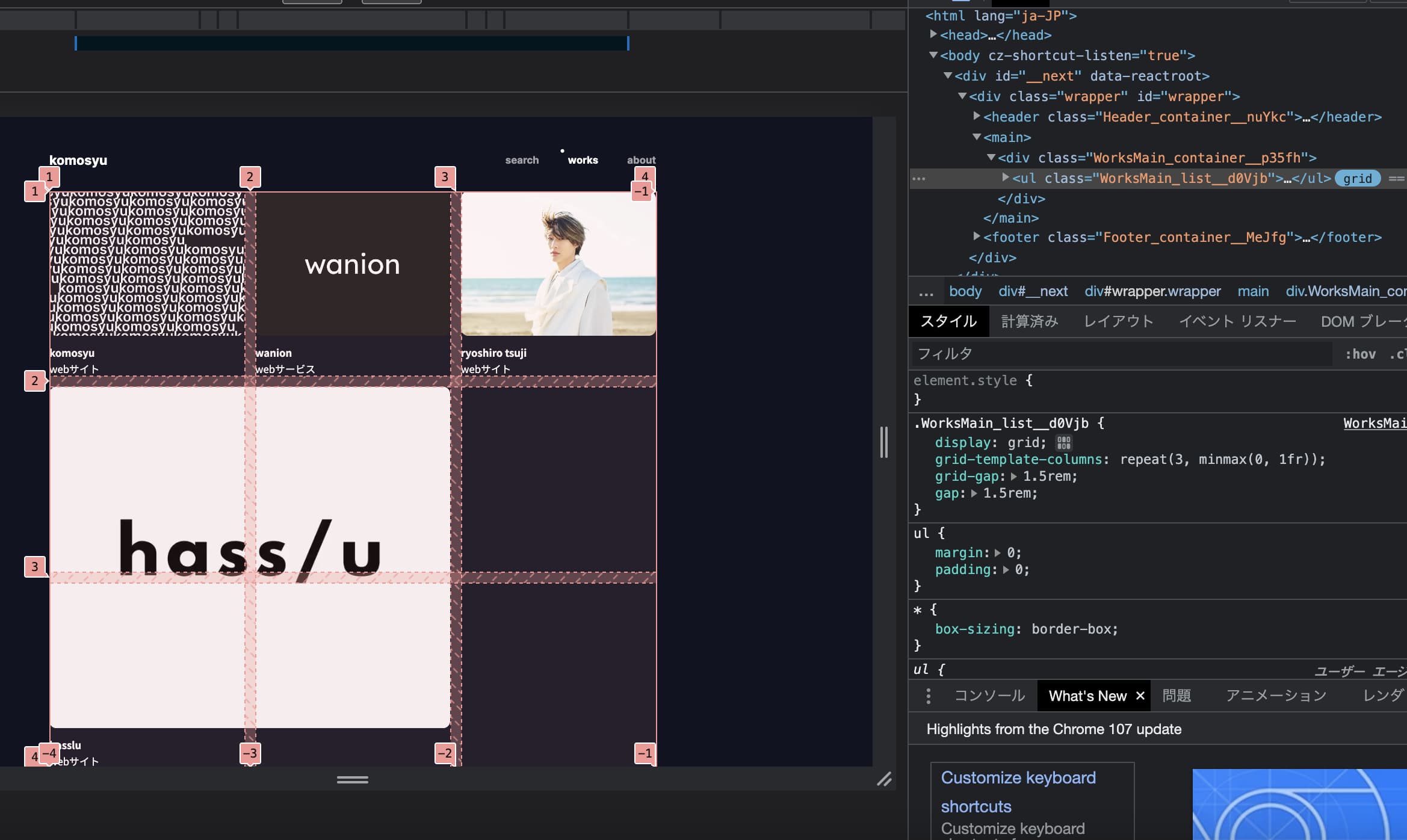1407x840 pixels.
Task: Switch to the 計算済み tab
Action: [x=1029, y=321]
